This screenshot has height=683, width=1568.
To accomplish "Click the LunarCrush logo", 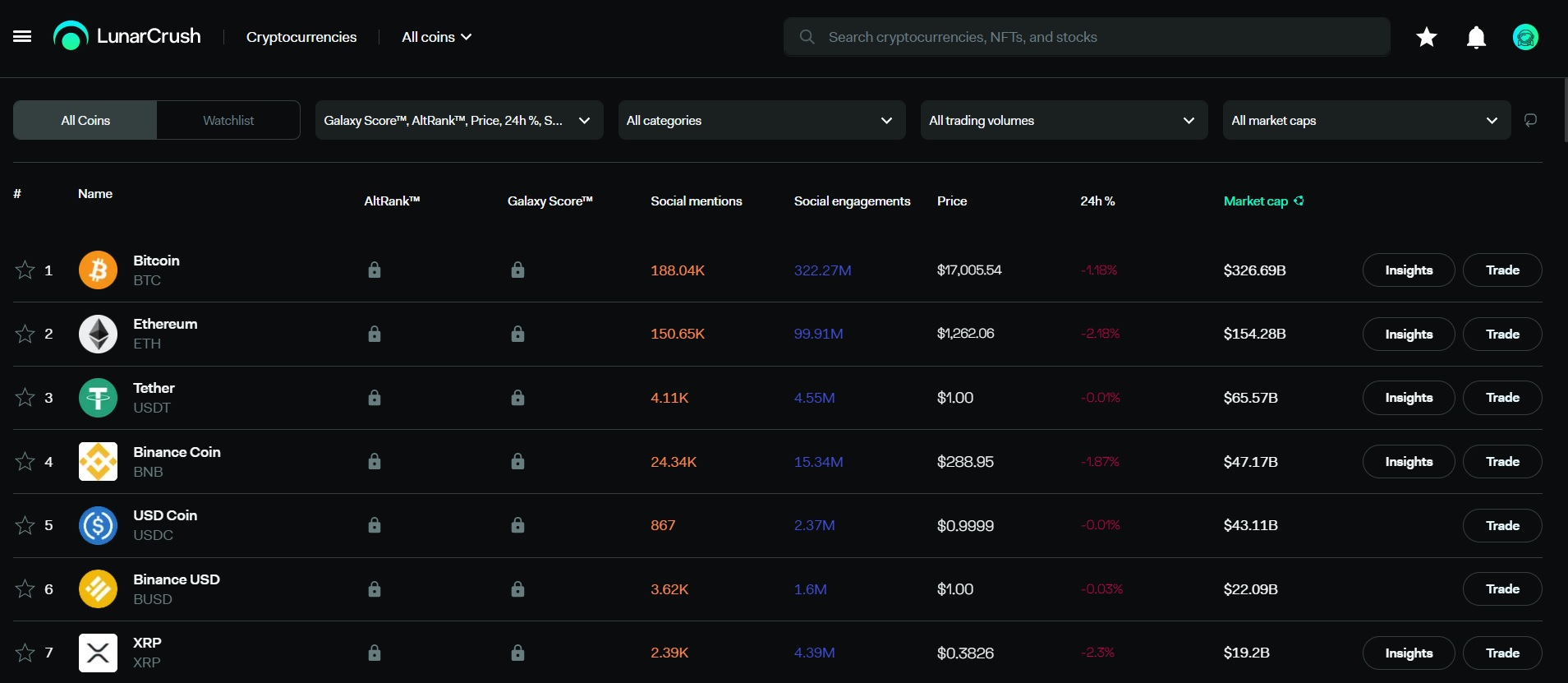I will coord(127,36).
